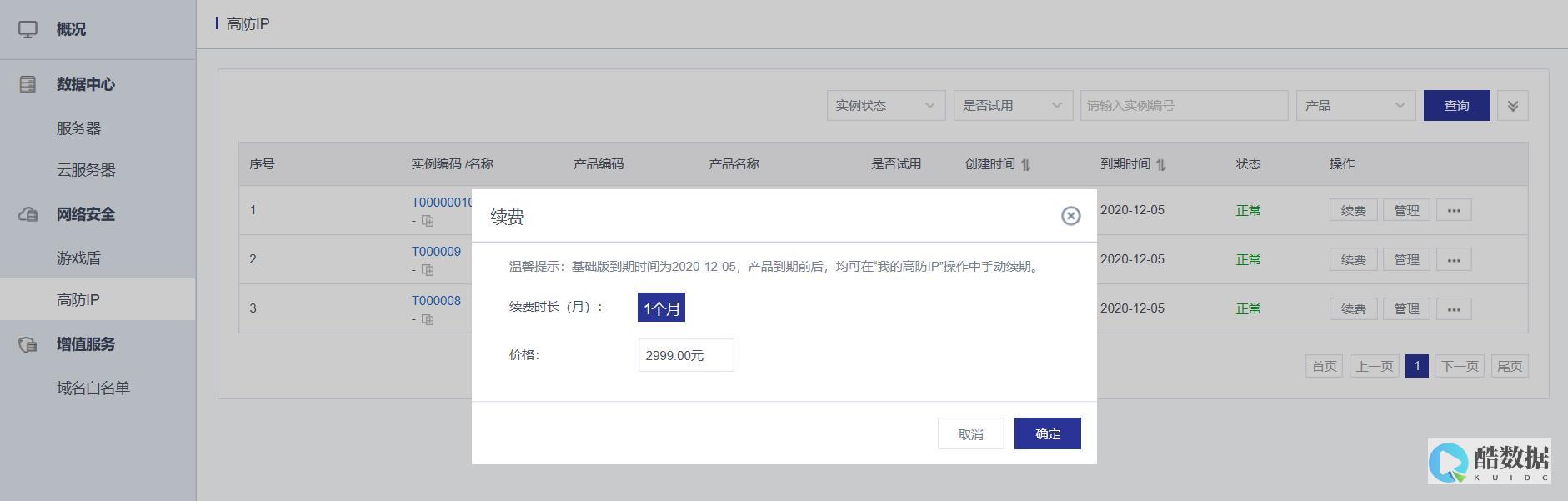
Task: Click the 序号 column header
Action: coord(262,164)
